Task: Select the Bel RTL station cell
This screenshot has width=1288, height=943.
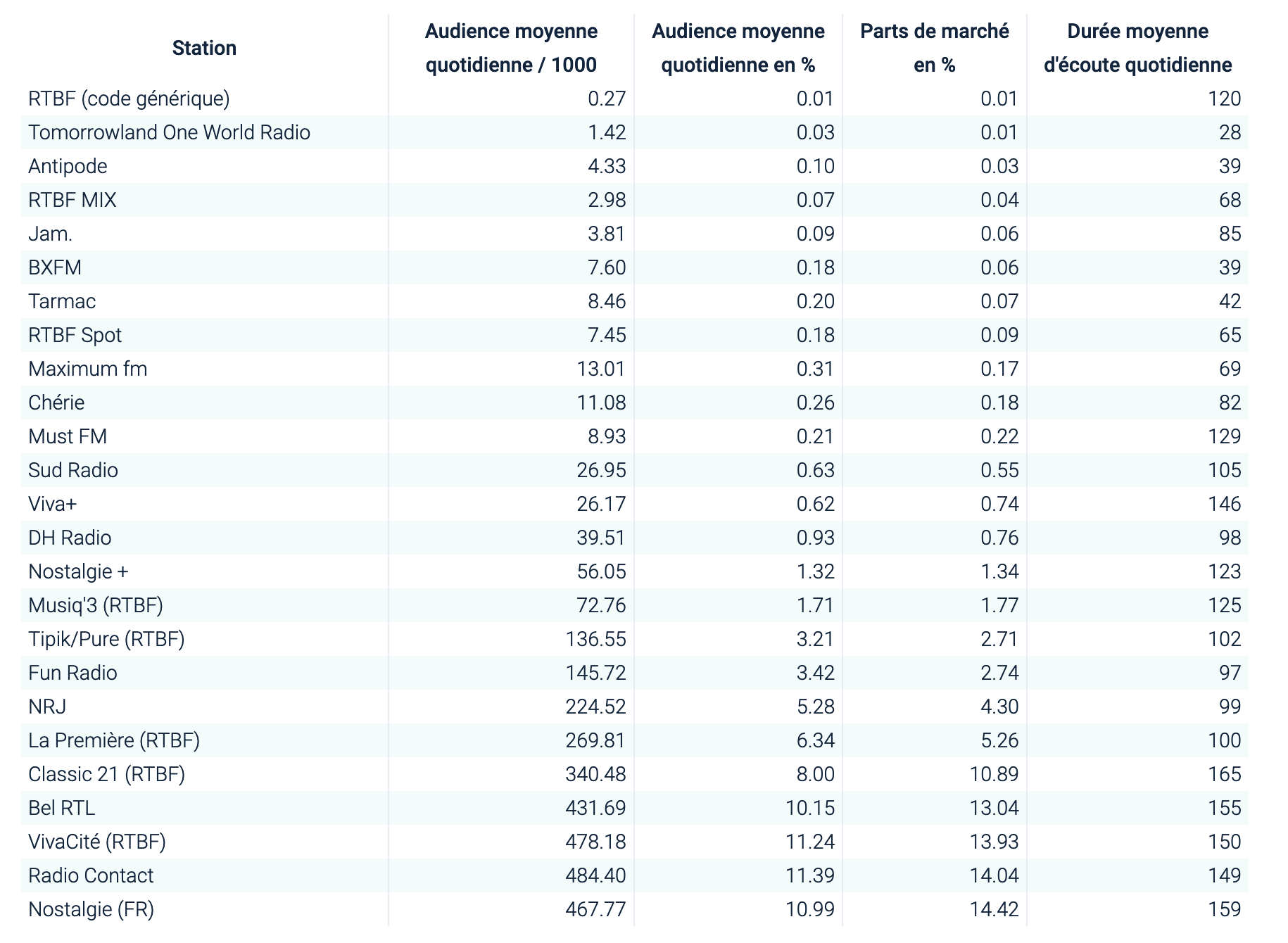Action: pos(62,808)
